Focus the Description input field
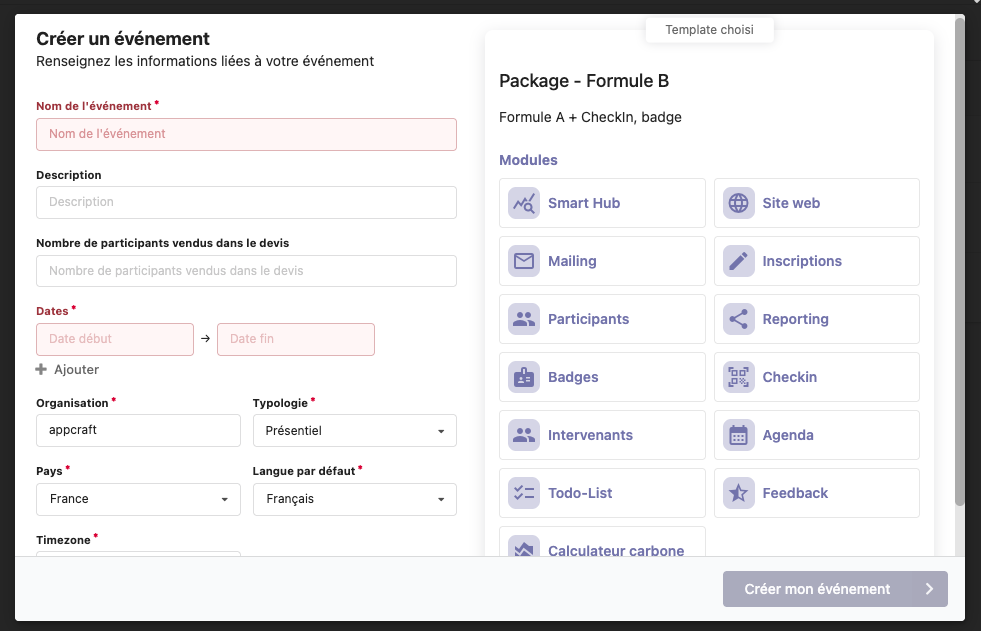Image resolution: width=981 pixels, height=631 pixels. 246,202
